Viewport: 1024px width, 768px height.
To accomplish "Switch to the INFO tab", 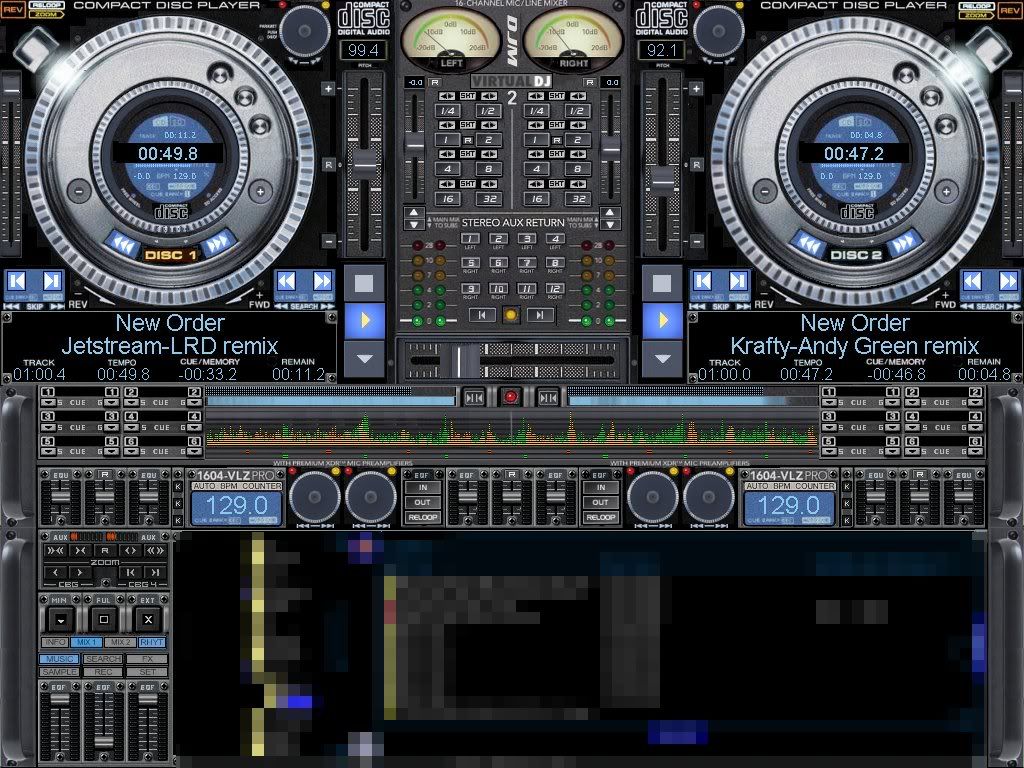I will click(55, 643).
